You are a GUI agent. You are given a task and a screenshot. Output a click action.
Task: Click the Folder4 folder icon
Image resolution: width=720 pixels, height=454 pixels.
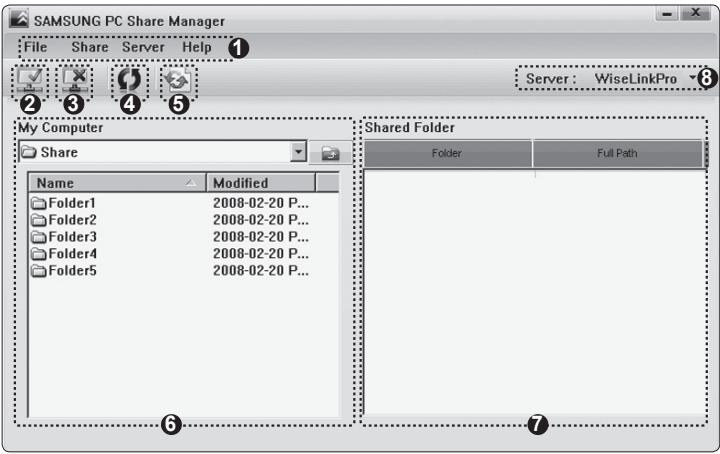39,254
